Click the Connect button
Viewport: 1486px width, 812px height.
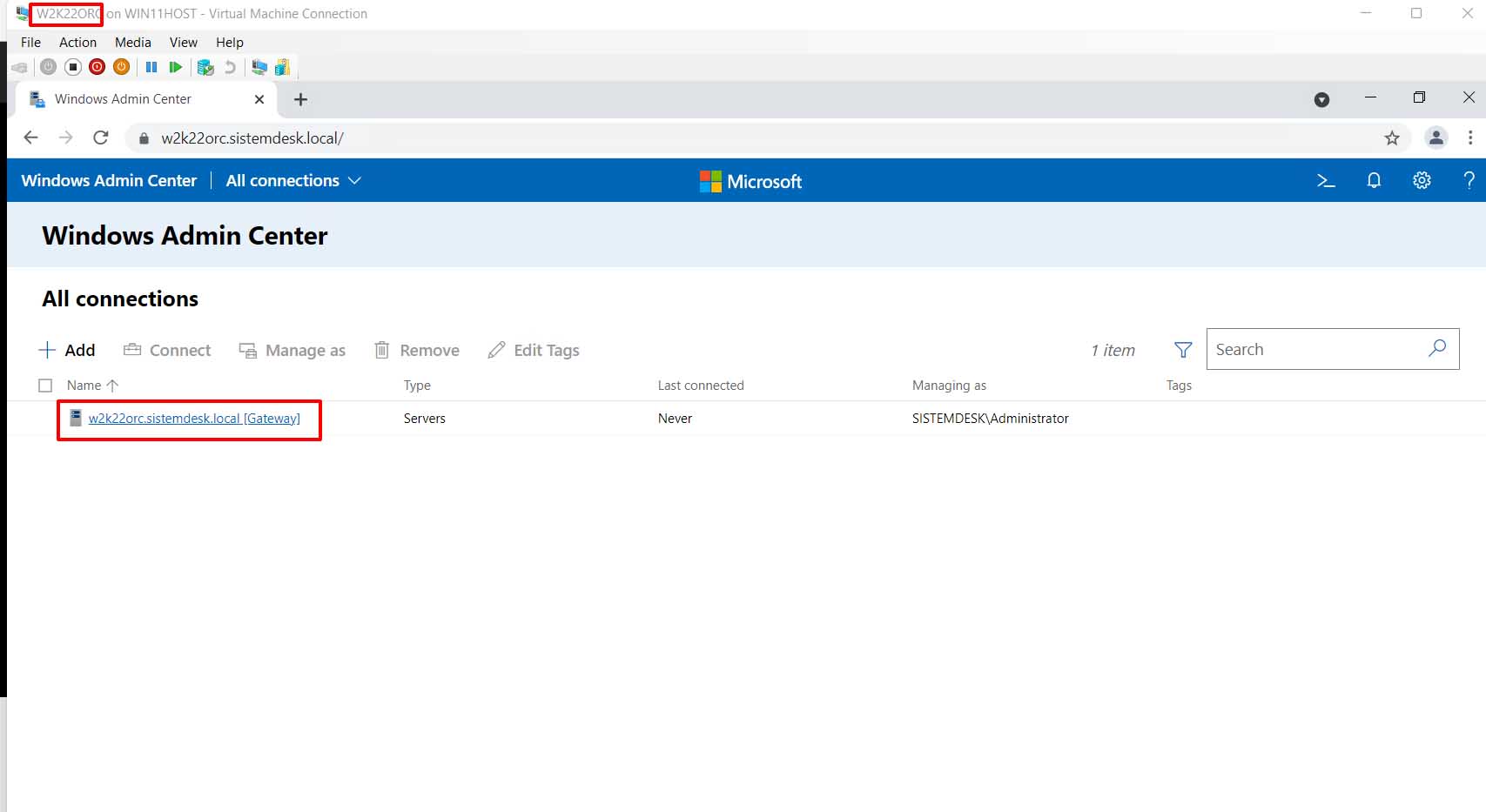pyautogui.click(x=167, y=350)
